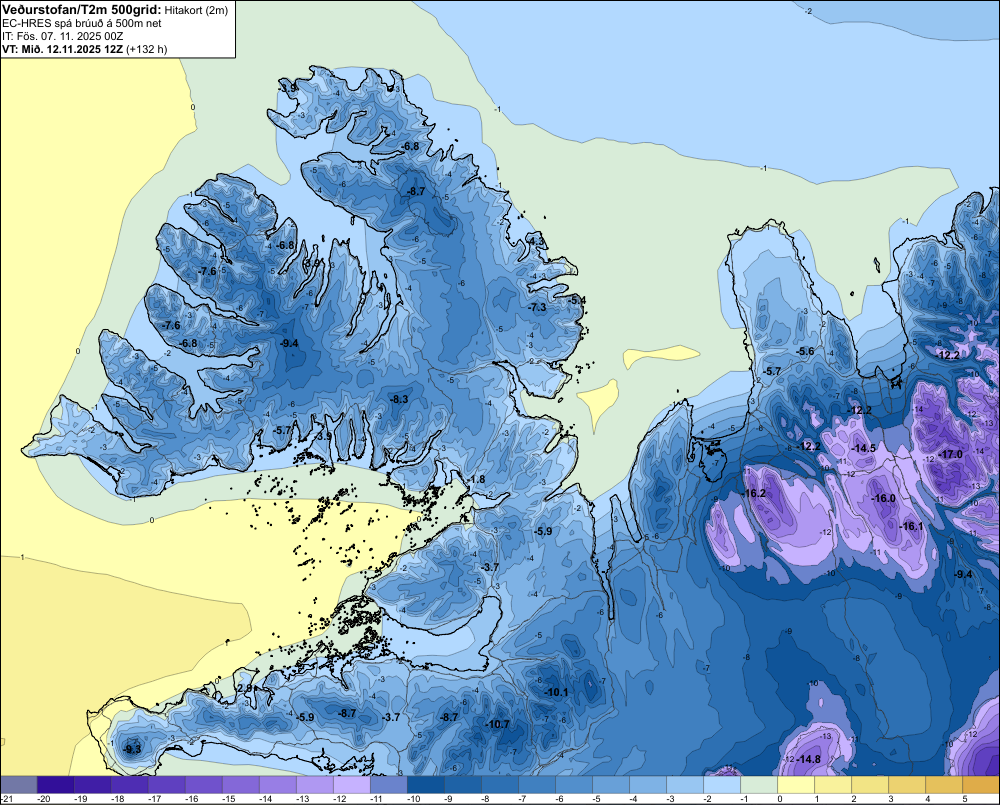Click the -16.0 temperature label
The image size is (1000, 805).
click(884, 498)
